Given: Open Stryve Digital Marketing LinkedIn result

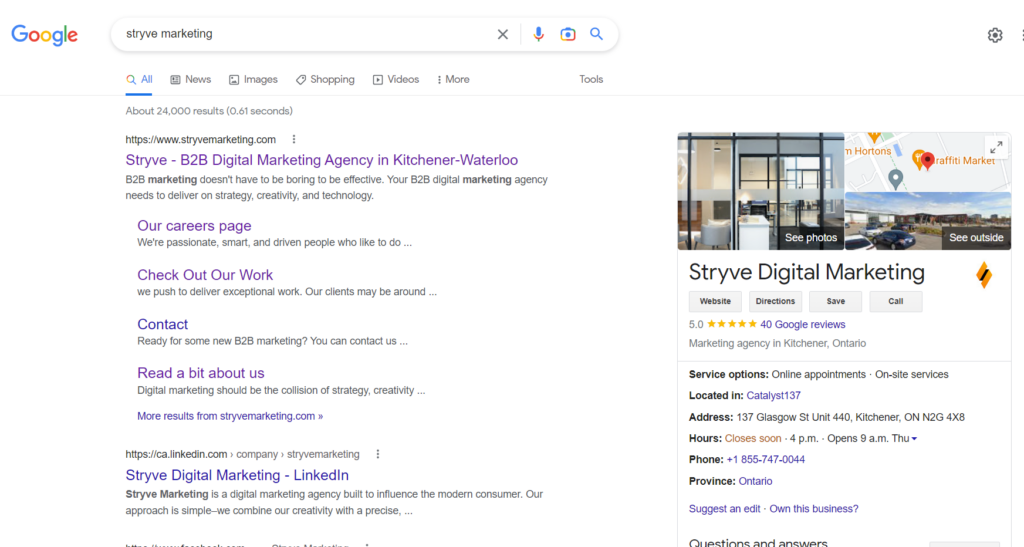Looking at the screenshot, I should 237,475.
